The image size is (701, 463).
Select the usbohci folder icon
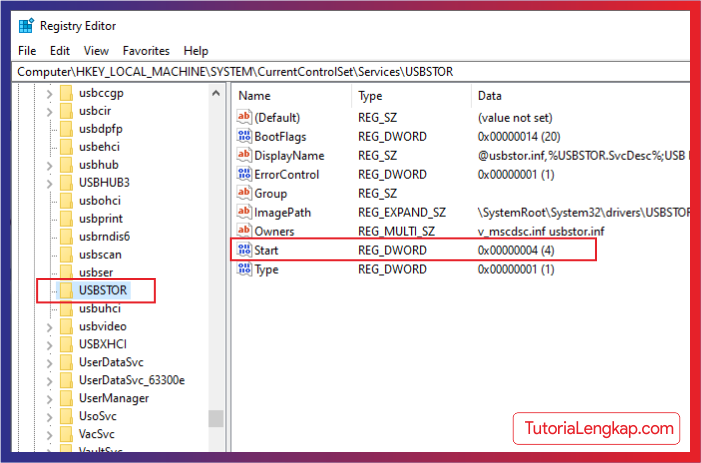click(66, 201)
